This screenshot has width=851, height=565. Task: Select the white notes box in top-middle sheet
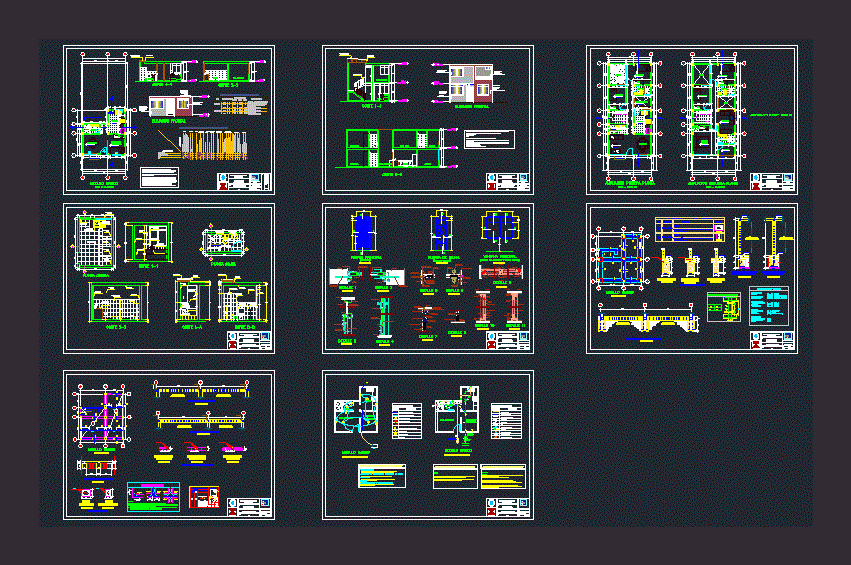tap(489, 139)
